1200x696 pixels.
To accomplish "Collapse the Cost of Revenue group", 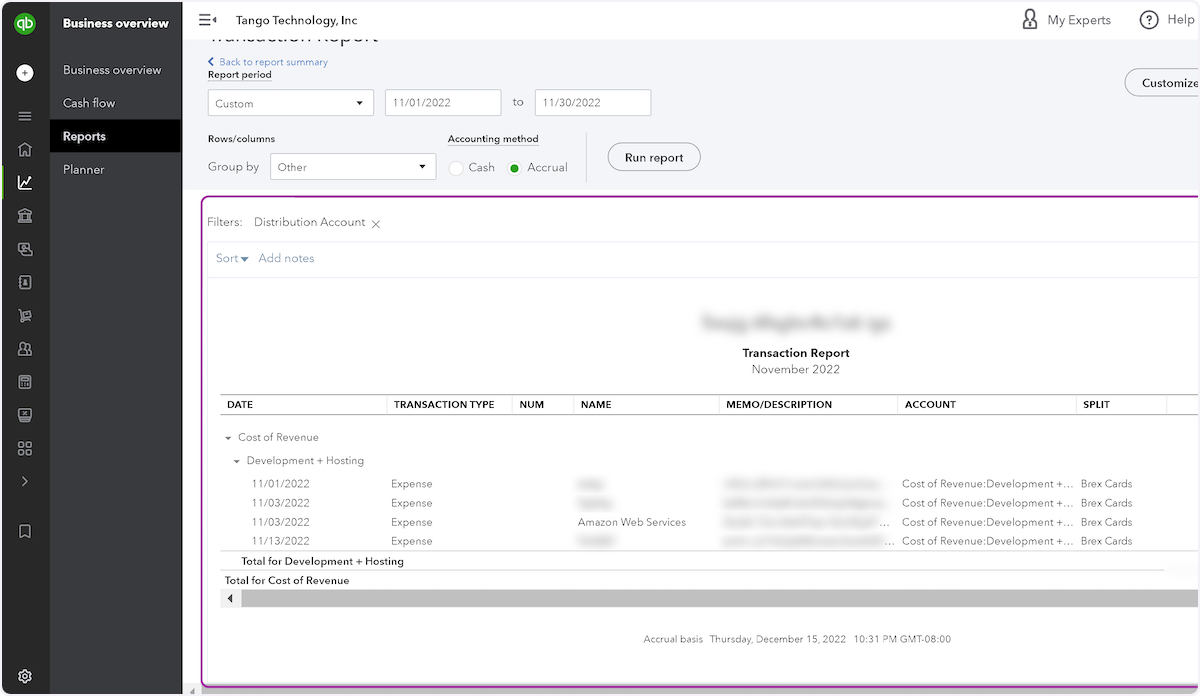I will pos(228,438).
